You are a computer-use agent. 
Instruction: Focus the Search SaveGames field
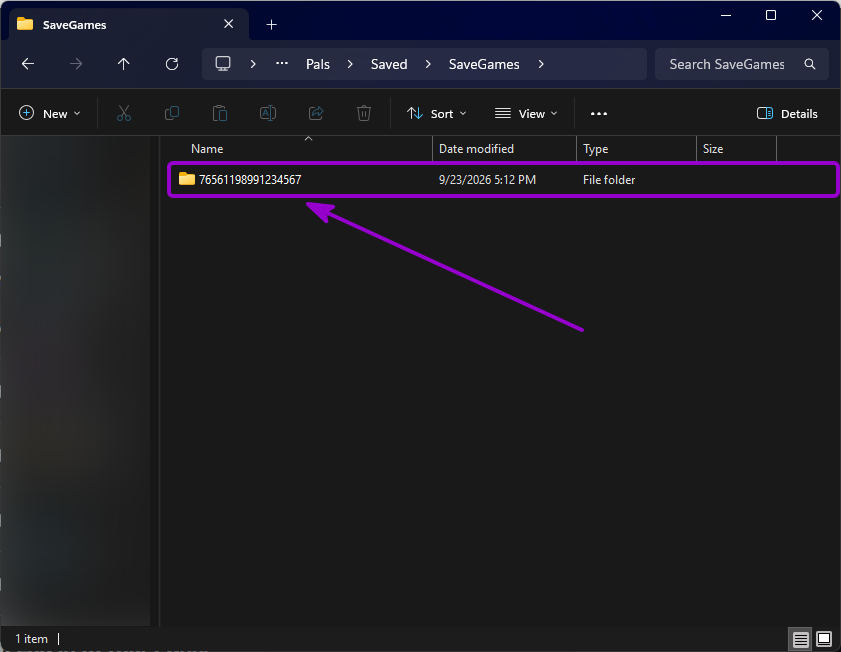point(742,64)
